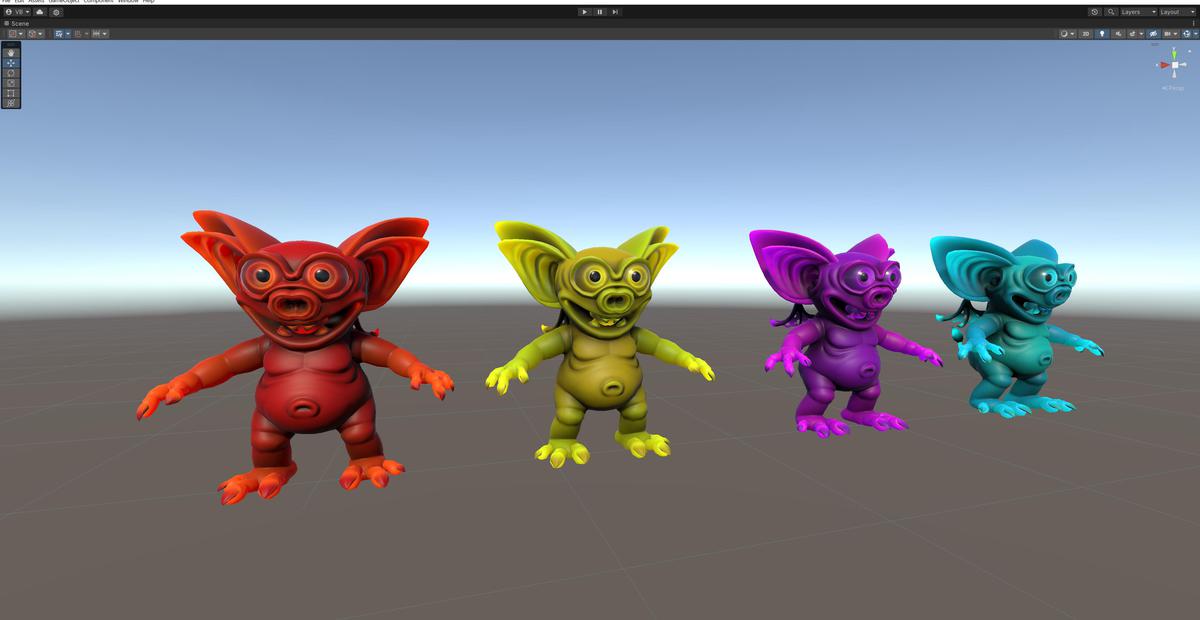Switch to the Scene tab

(17, 23)
